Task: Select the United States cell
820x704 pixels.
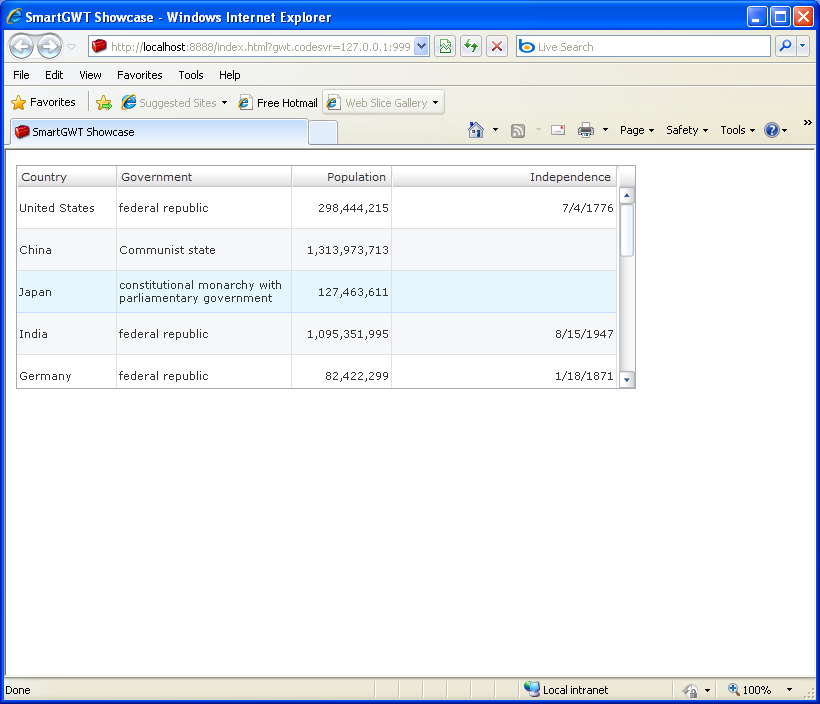Action: (66, 208)
